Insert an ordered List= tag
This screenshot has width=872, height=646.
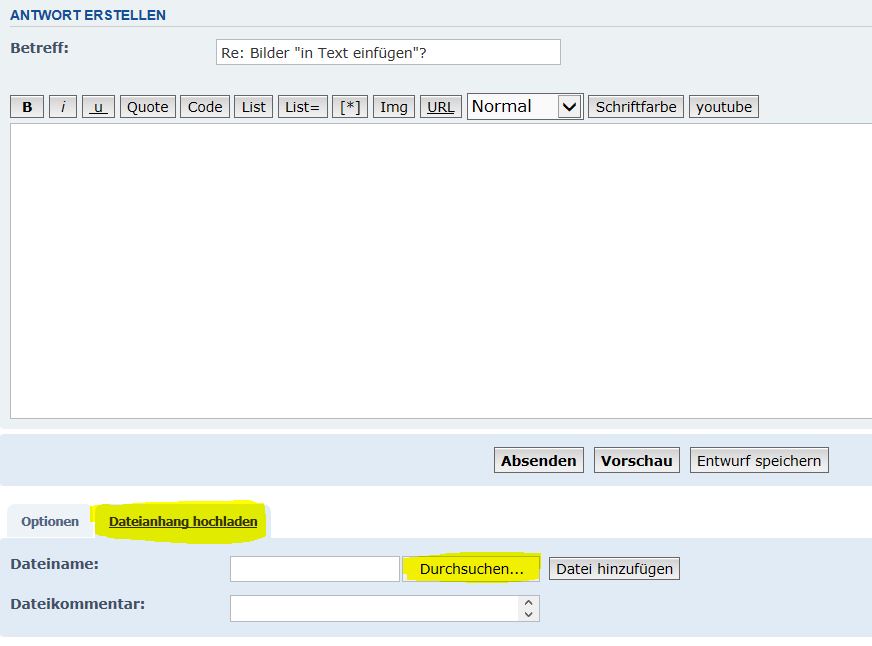(x=302, y=107)
